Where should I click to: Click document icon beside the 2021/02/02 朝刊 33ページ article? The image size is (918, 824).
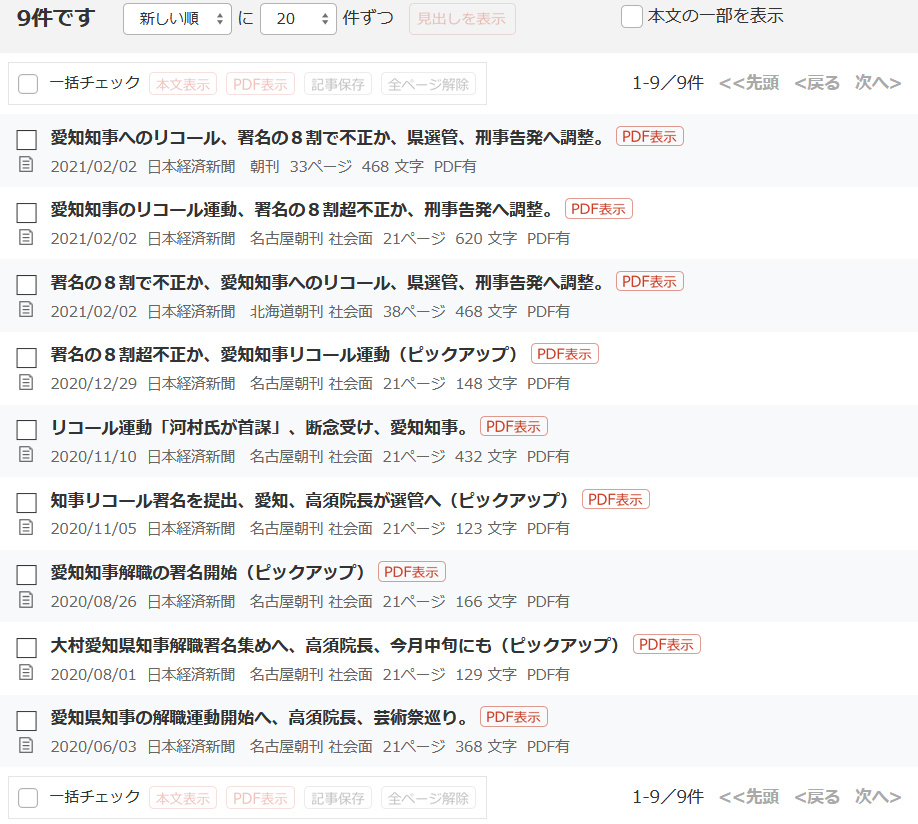(26, 165)
